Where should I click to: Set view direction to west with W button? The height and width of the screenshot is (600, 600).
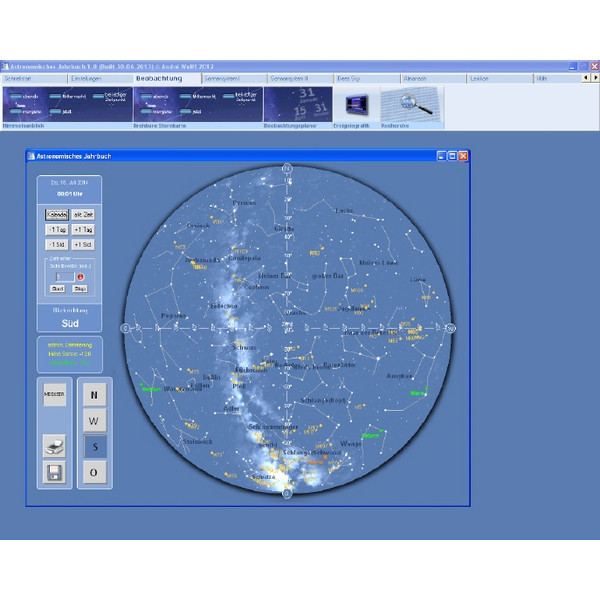click(95, 421)
